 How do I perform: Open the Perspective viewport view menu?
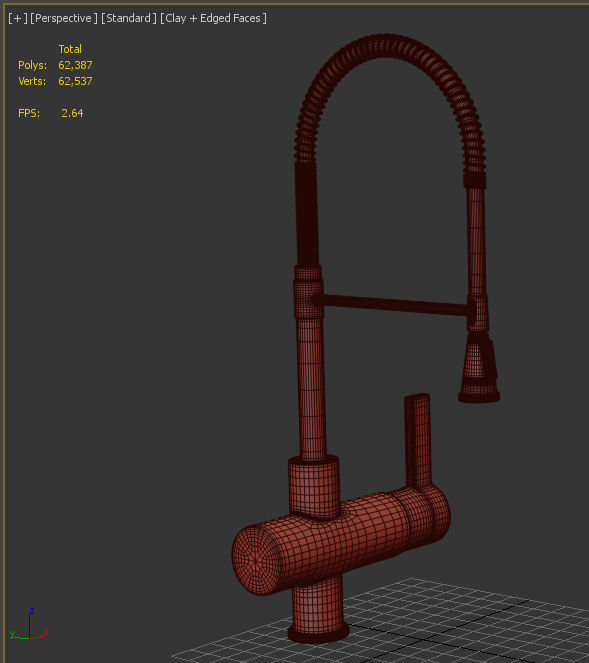[64, 18]
